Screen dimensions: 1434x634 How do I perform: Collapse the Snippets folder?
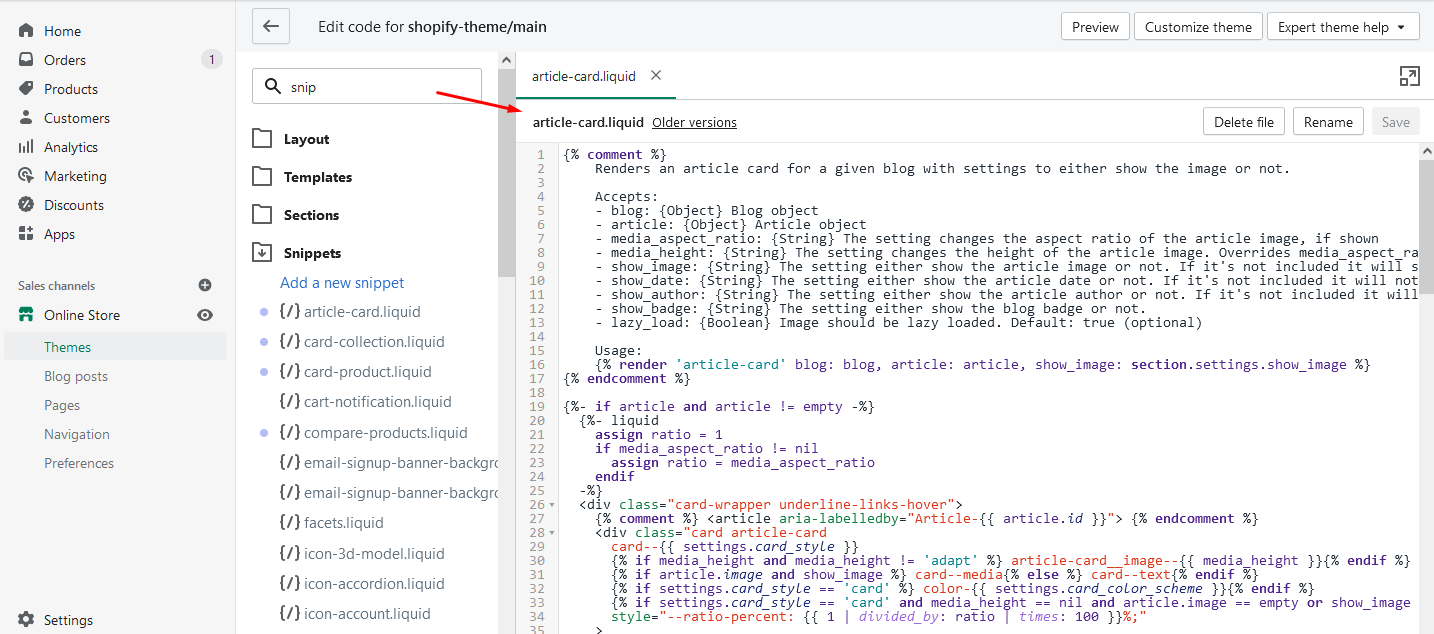[x=262, y=253]
